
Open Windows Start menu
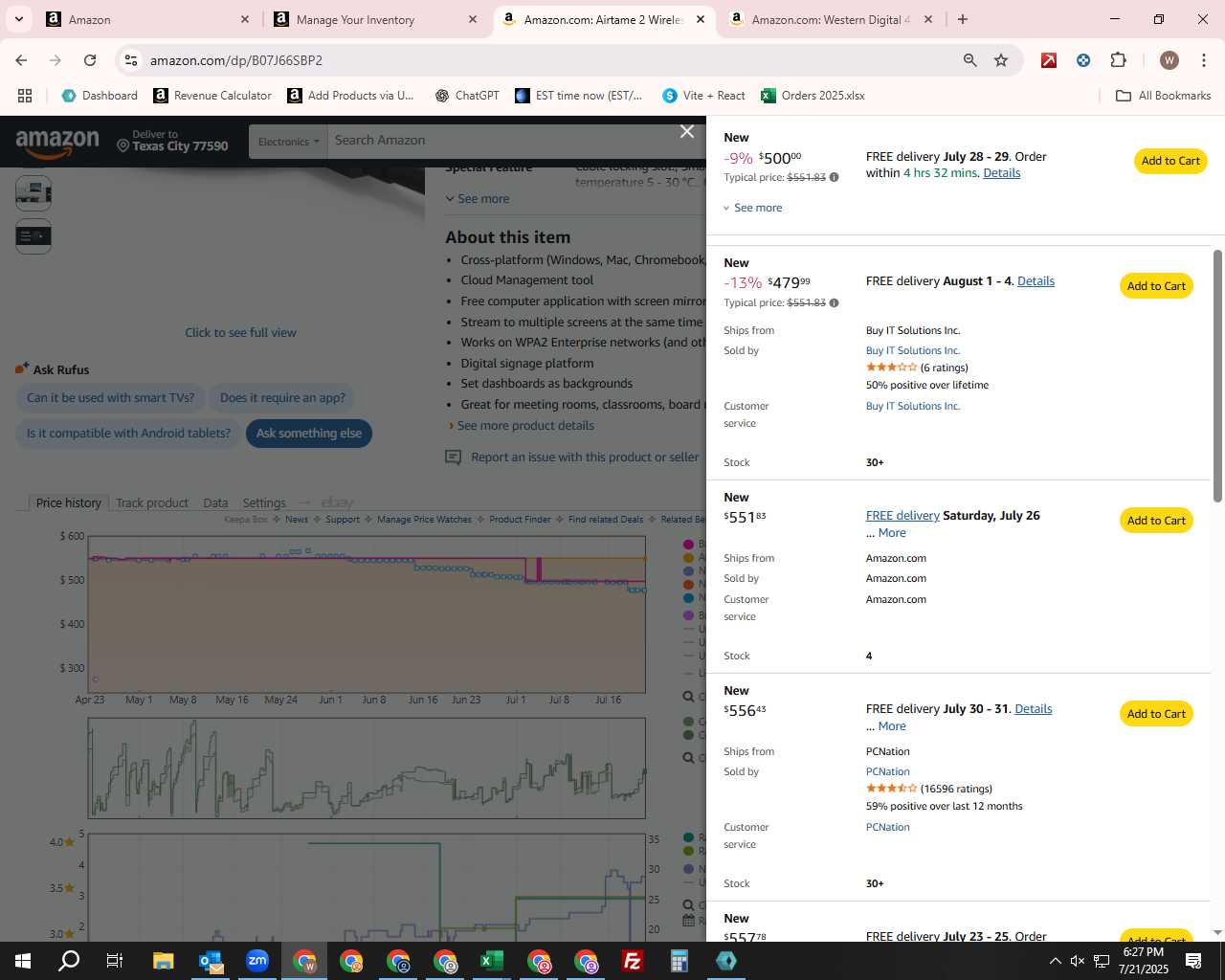click(x=22, y=961)
